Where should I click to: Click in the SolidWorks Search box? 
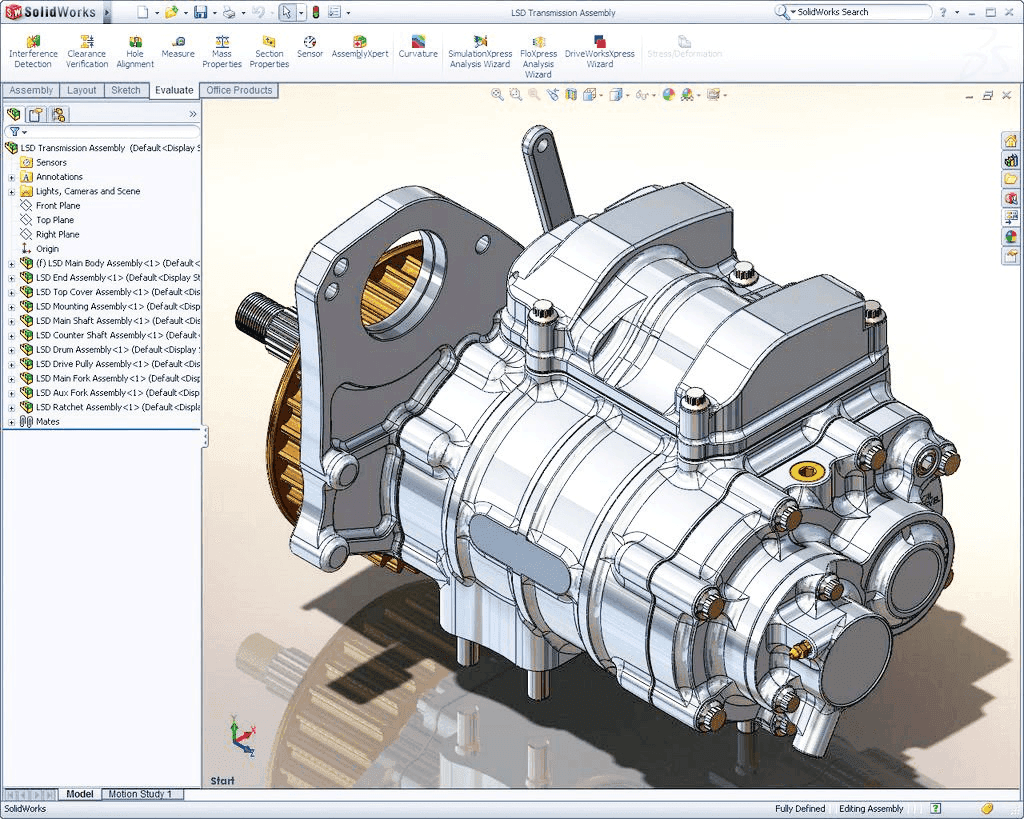coord(861,12)
